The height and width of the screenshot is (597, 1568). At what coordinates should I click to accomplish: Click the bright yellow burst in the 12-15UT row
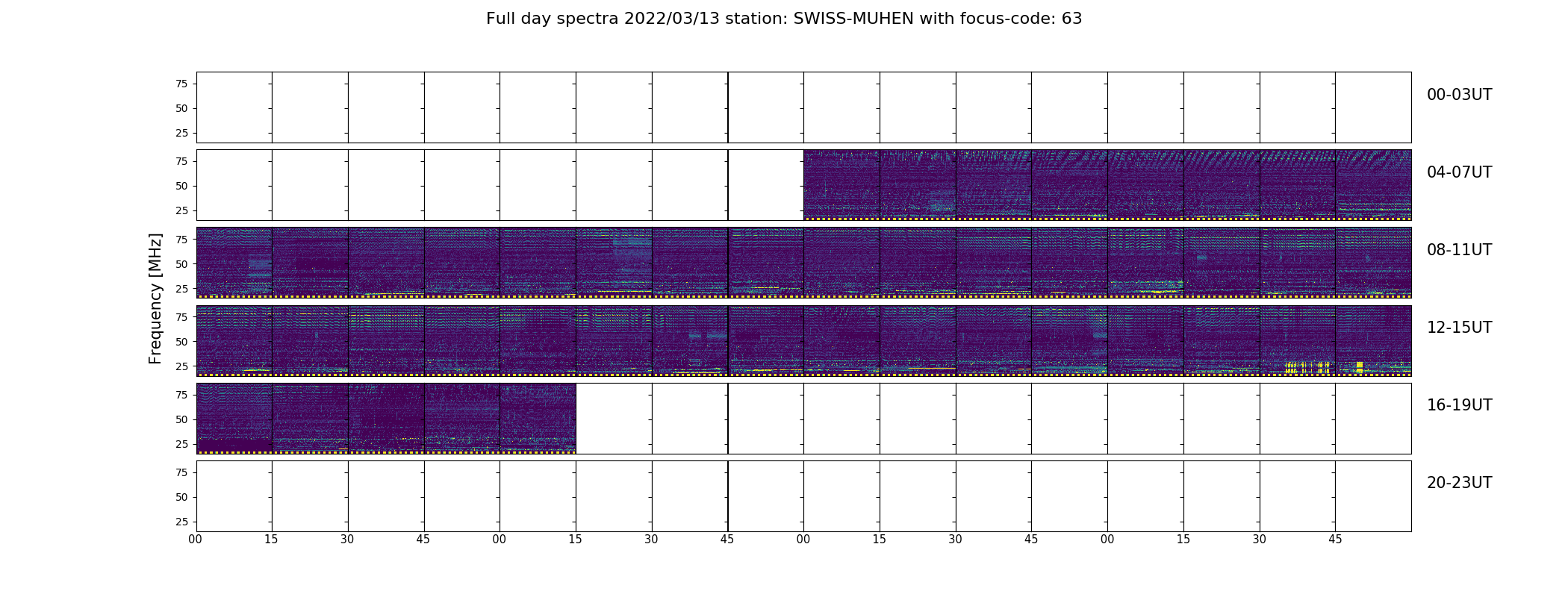click(x=1307, y=367)
